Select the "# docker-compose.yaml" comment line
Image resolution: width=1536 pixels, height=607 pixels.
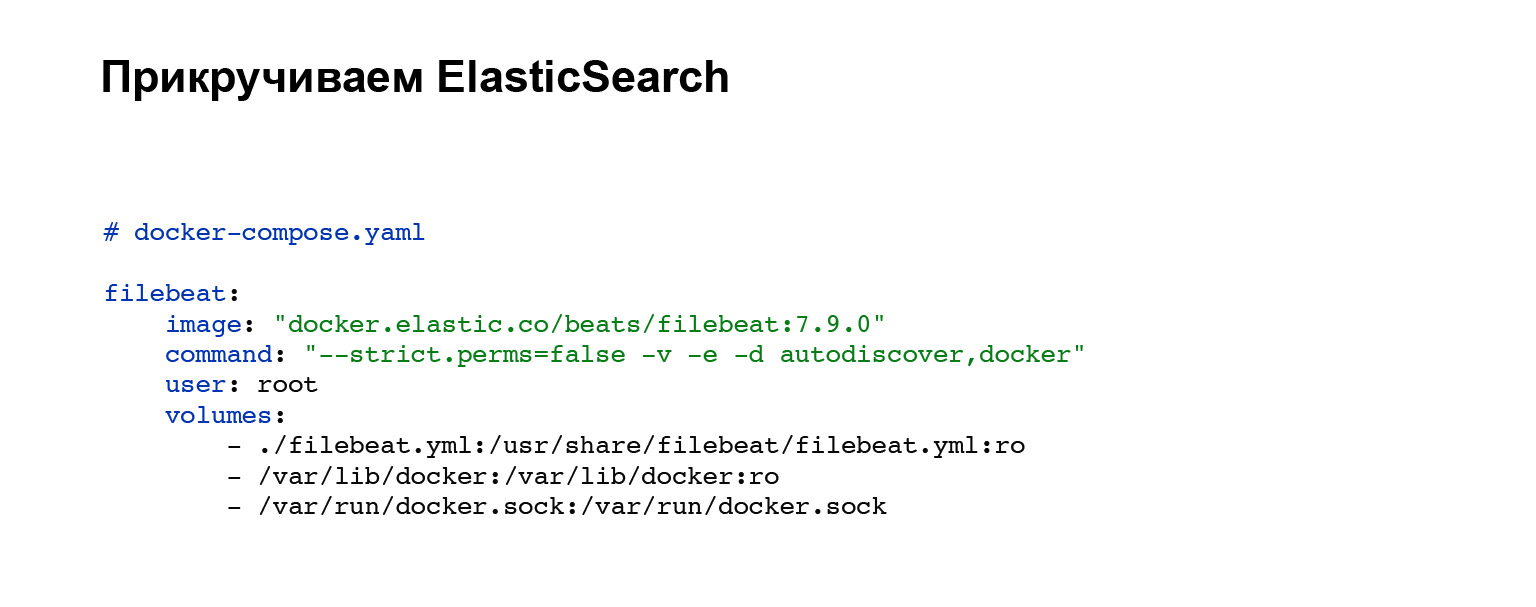tap(264, 233)
